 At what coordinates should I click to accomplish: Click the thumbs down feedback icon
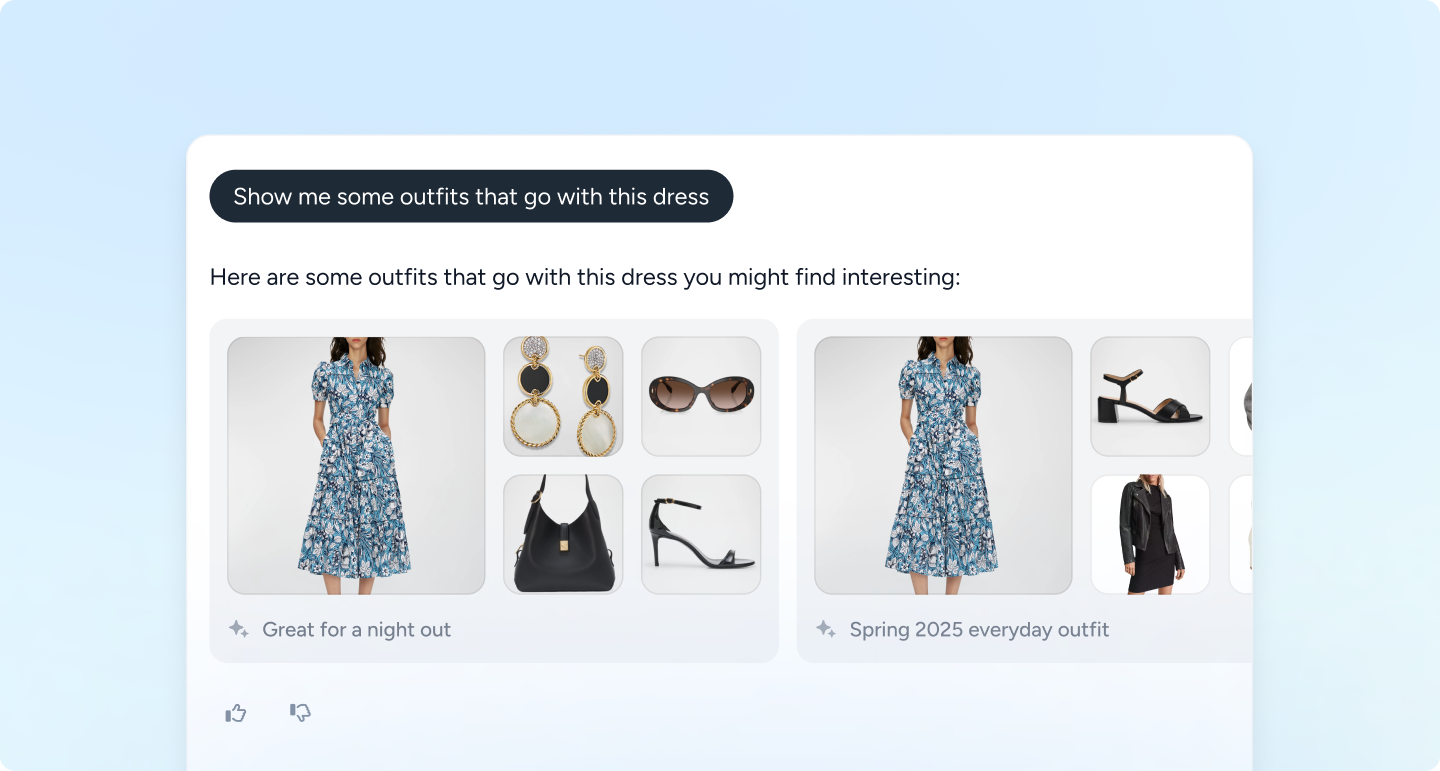tap(300, 712)
